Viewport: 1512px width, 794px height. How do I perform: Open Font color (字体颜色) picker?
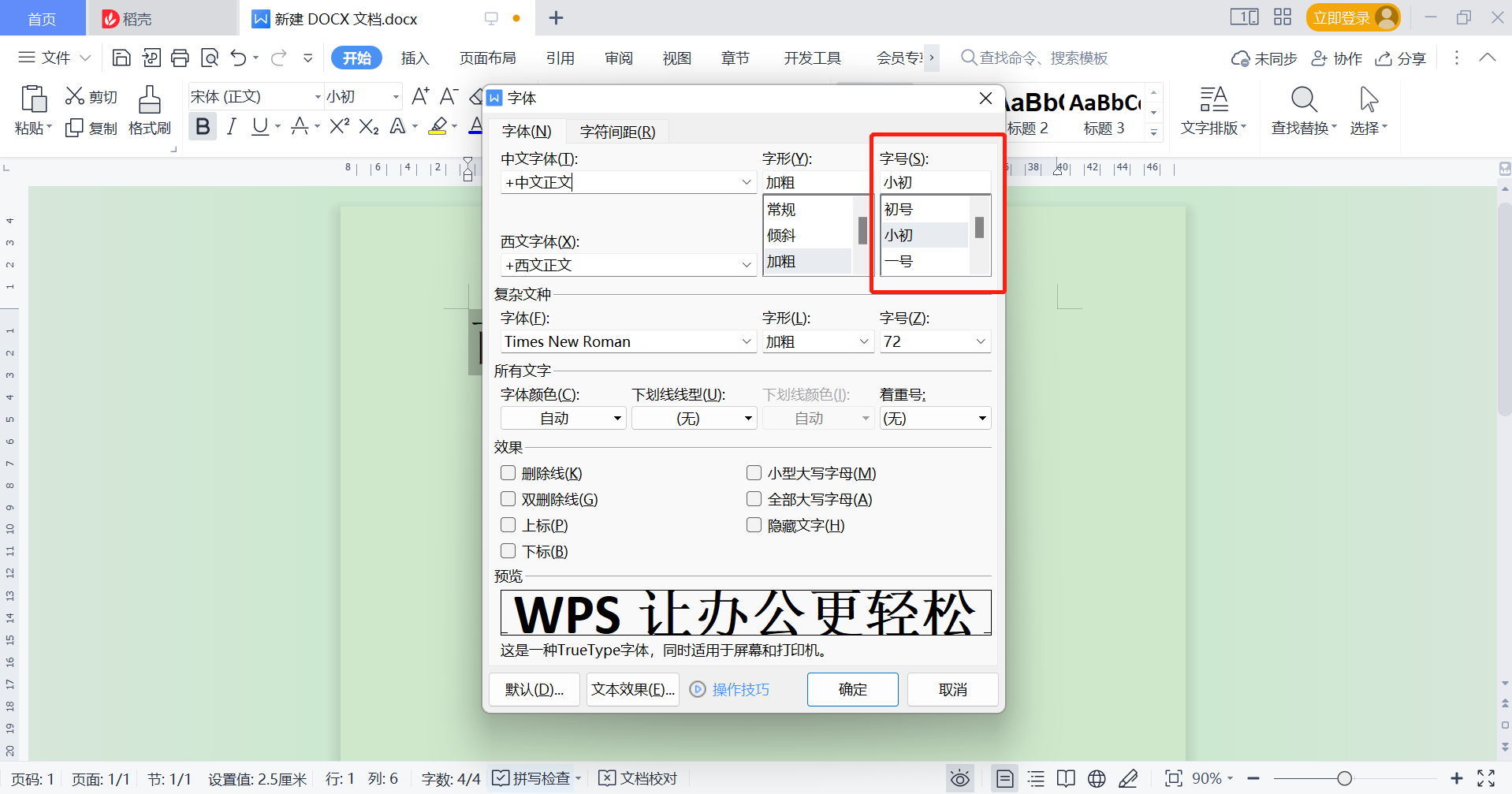click(x=563, y=418)
